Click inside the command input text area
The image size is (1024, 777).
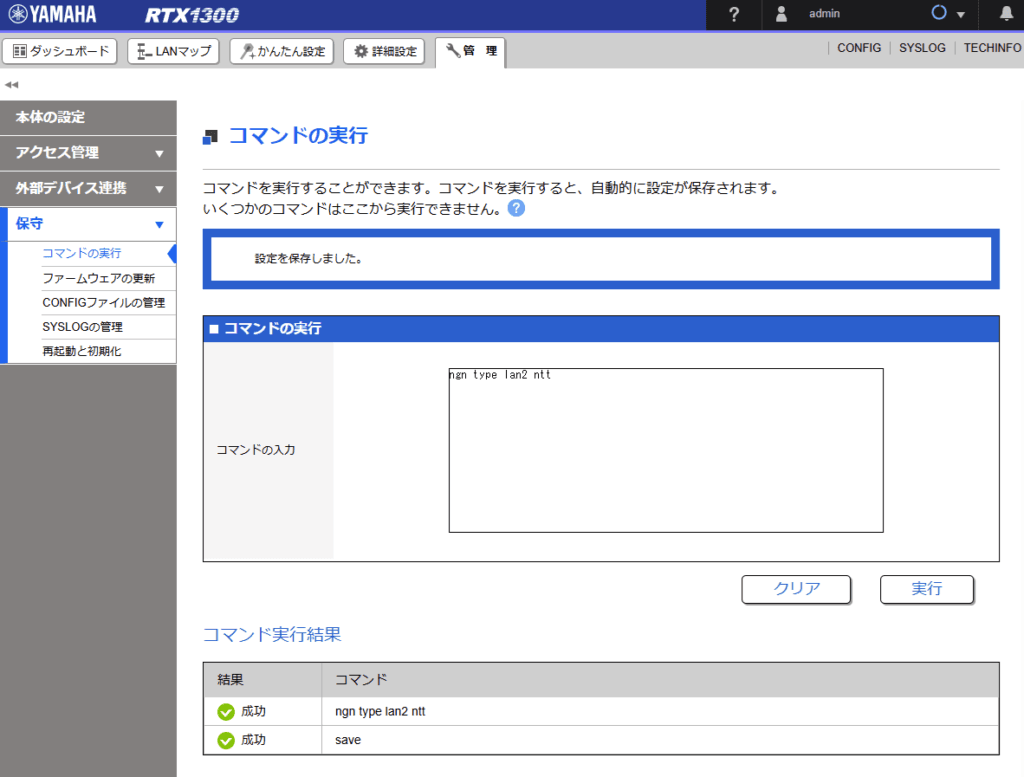tap(665, 450)
